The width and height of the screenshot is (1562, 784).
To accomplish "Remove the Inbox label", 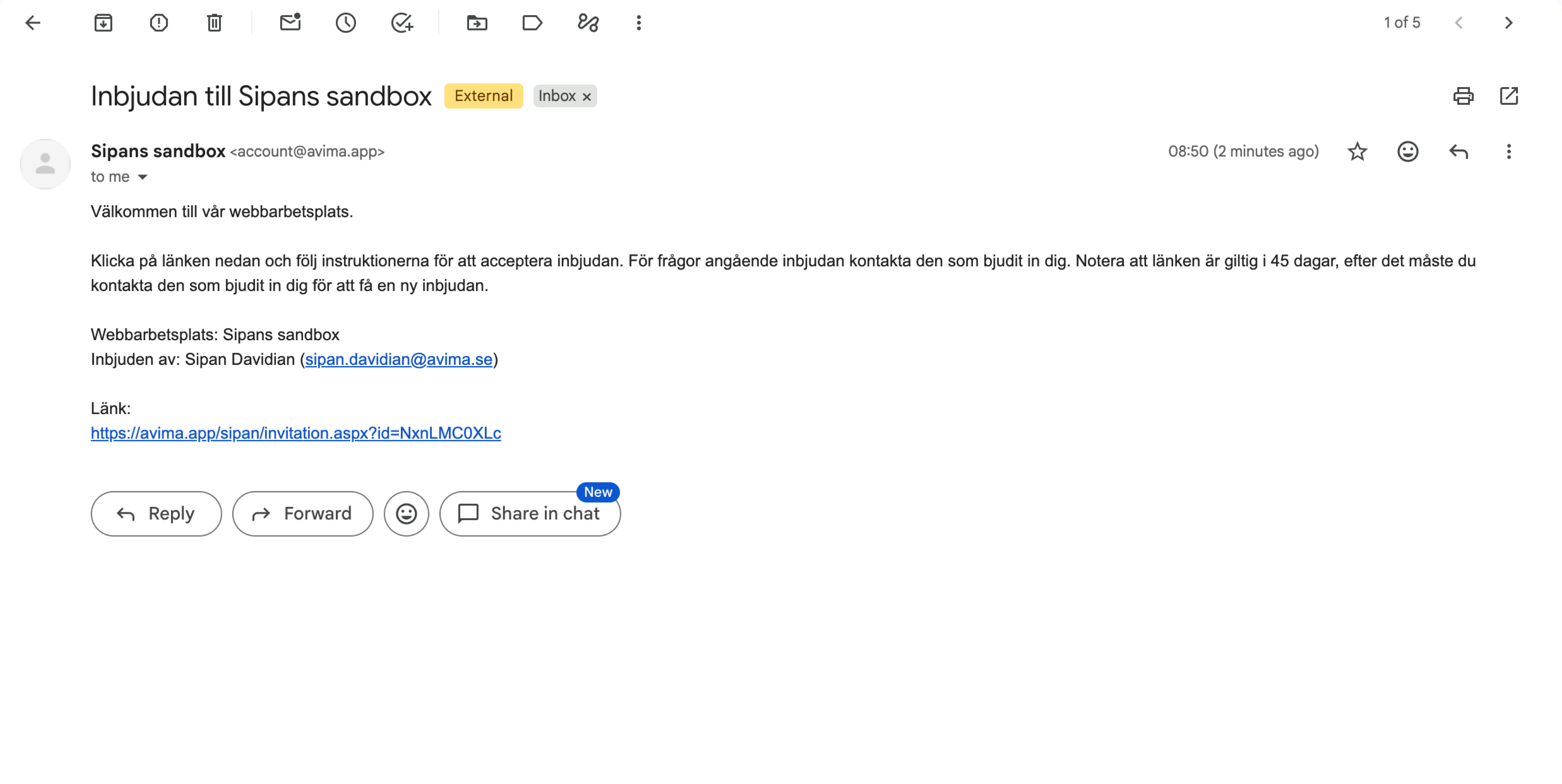I will click(x=586, y=97).
